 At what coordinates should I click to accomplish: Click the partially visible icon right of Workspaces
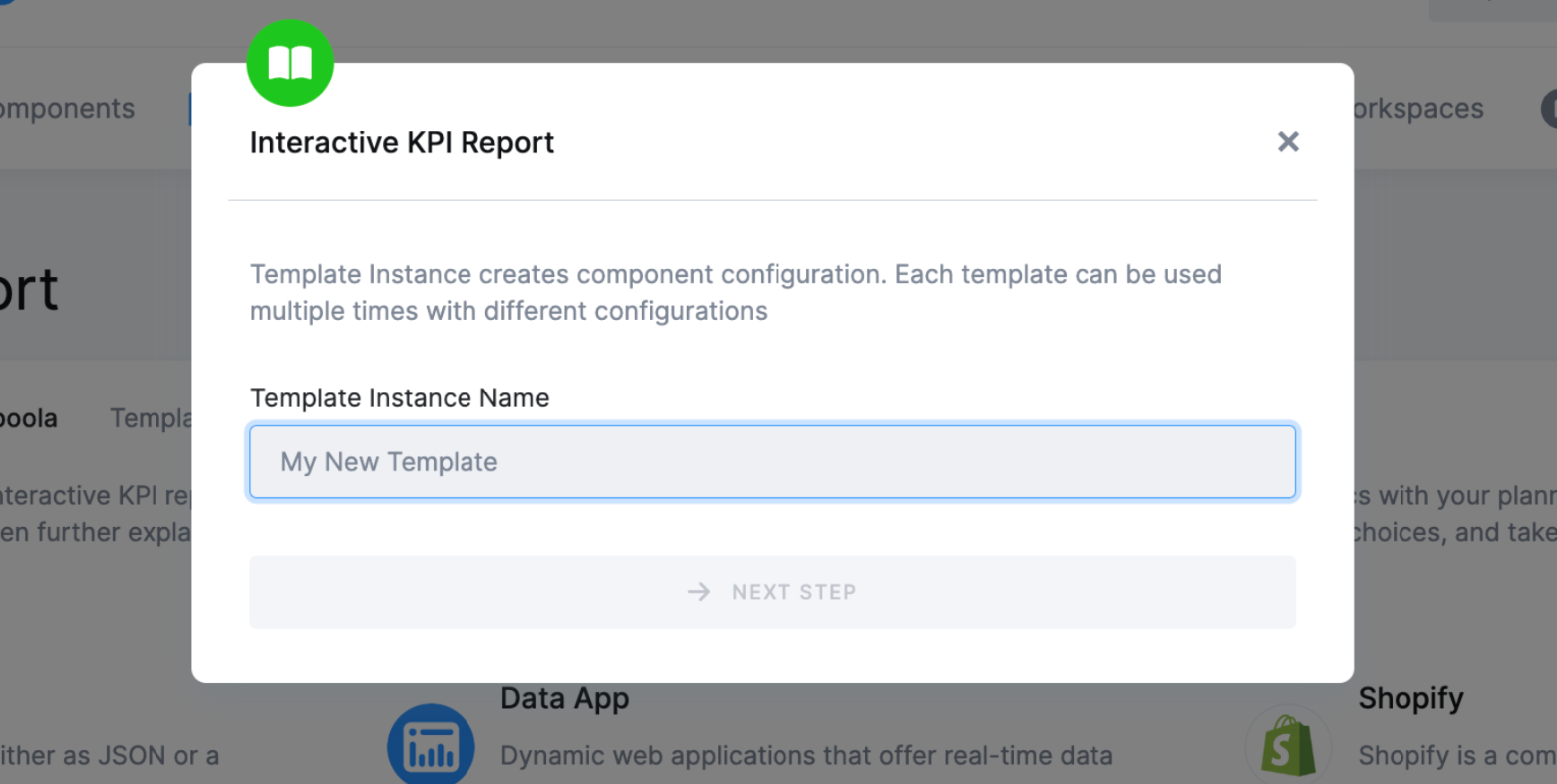click(x=1549, y=109)
